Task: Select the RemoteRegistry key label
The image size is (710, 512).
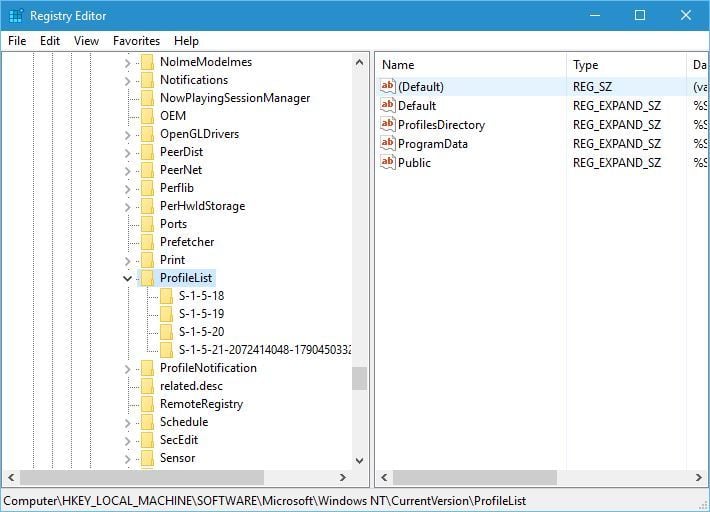Action: (201, 404)
